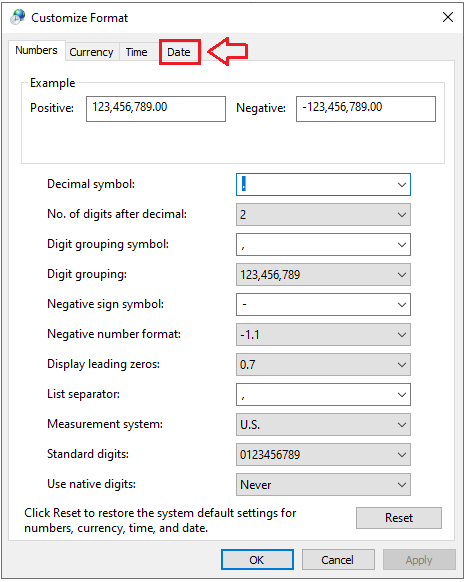The height and width of the screenshot is (582, 466).
Task: Select the Time tab
Action: point(136,52)
